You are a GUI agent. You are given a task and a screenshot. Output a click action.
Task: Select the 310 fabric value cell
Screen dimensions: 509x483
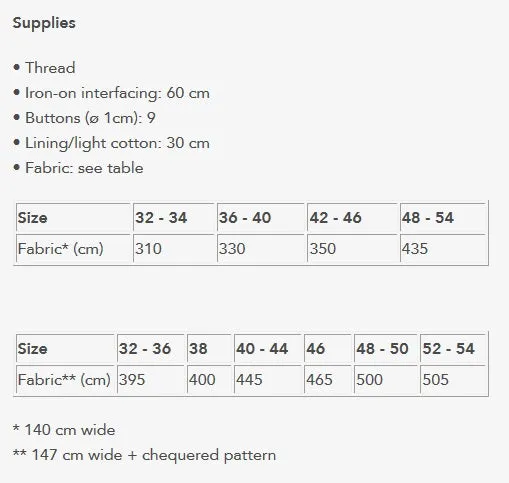(x=173, y=248)
